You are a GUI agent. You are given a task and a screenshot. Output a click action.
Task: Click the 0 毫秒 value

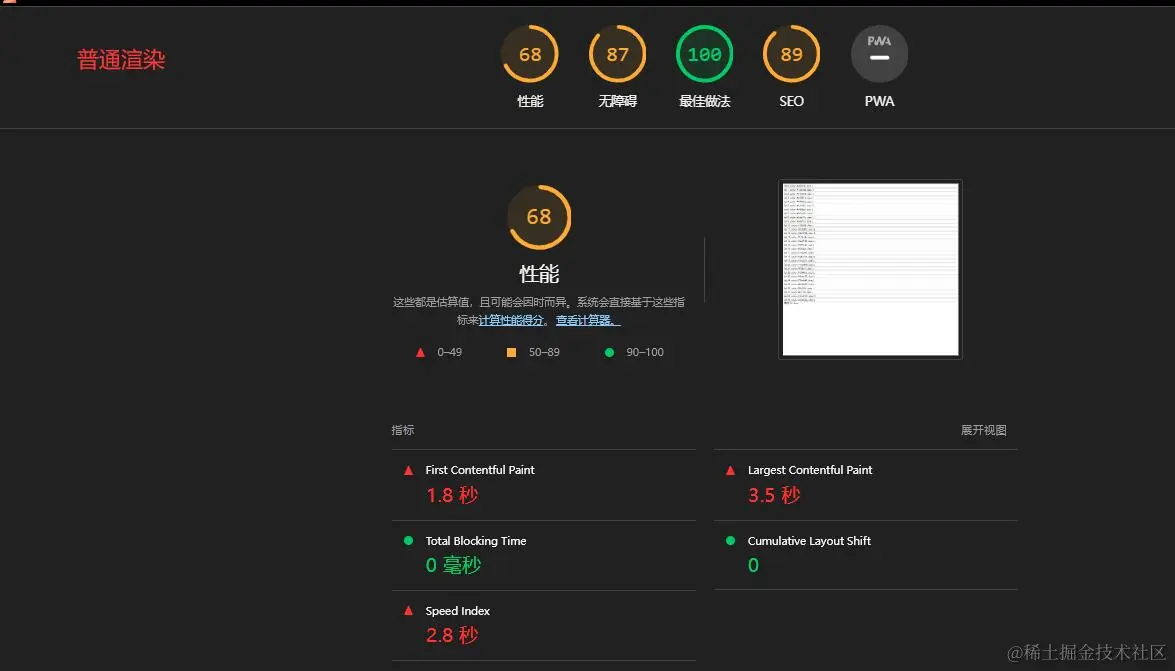[x=453, y=565]
